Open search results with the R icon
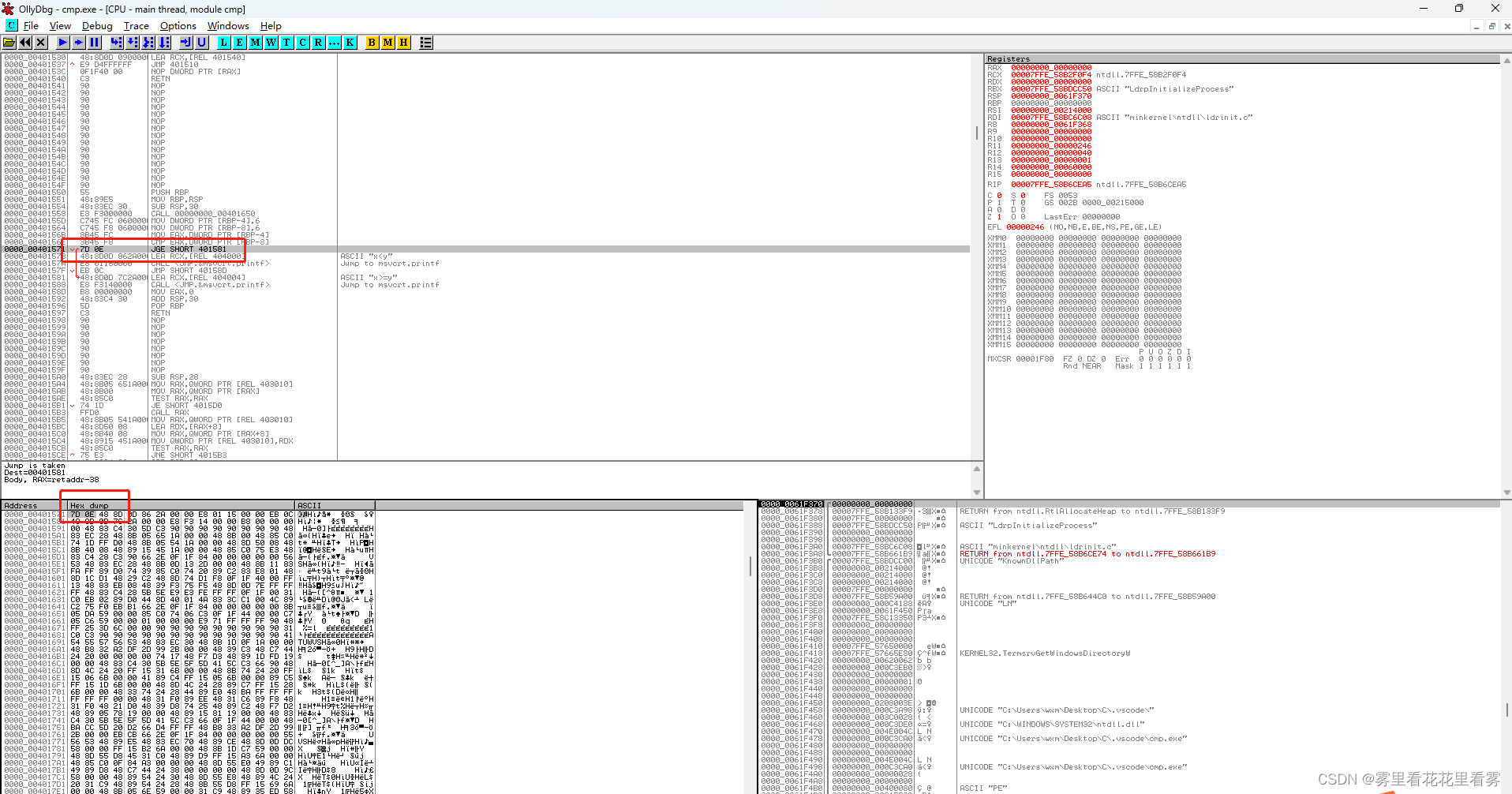Screen dimensions: 1512x794 point(319,43)
